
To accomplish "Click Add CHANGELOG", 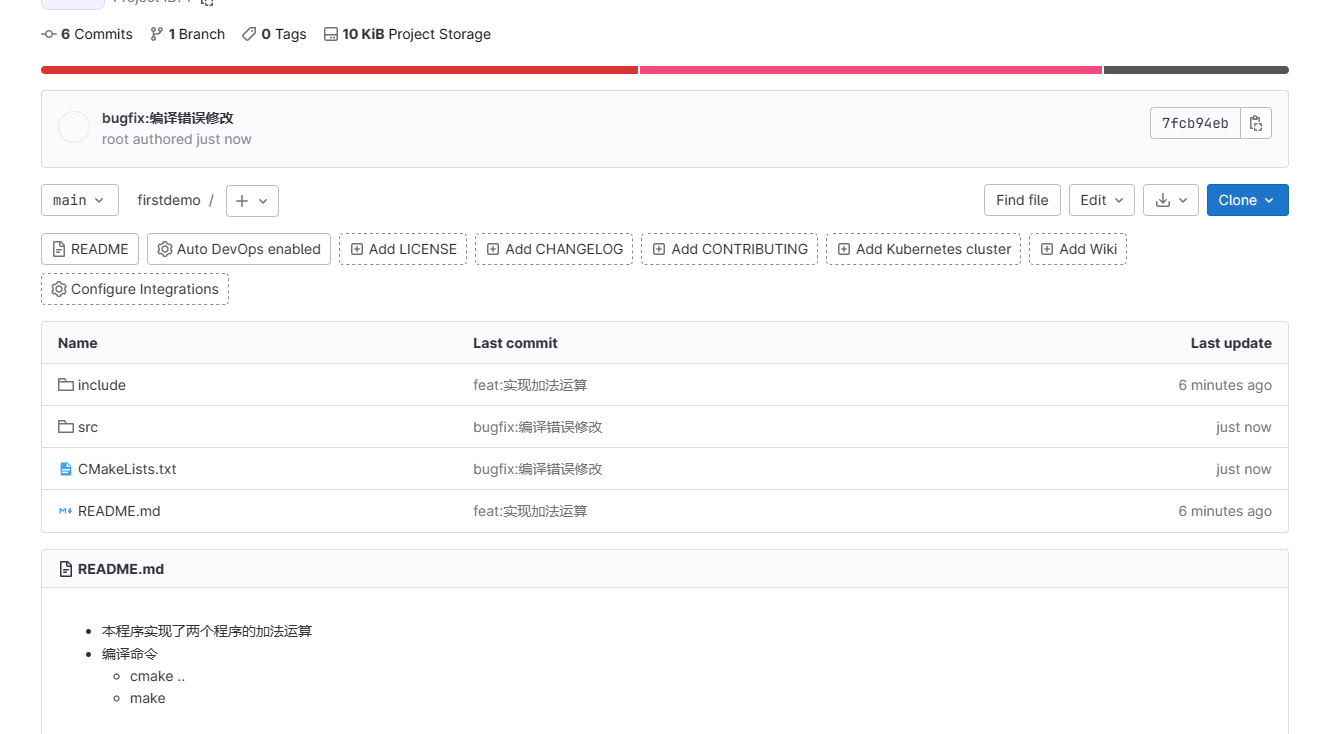I will [554, 249].
